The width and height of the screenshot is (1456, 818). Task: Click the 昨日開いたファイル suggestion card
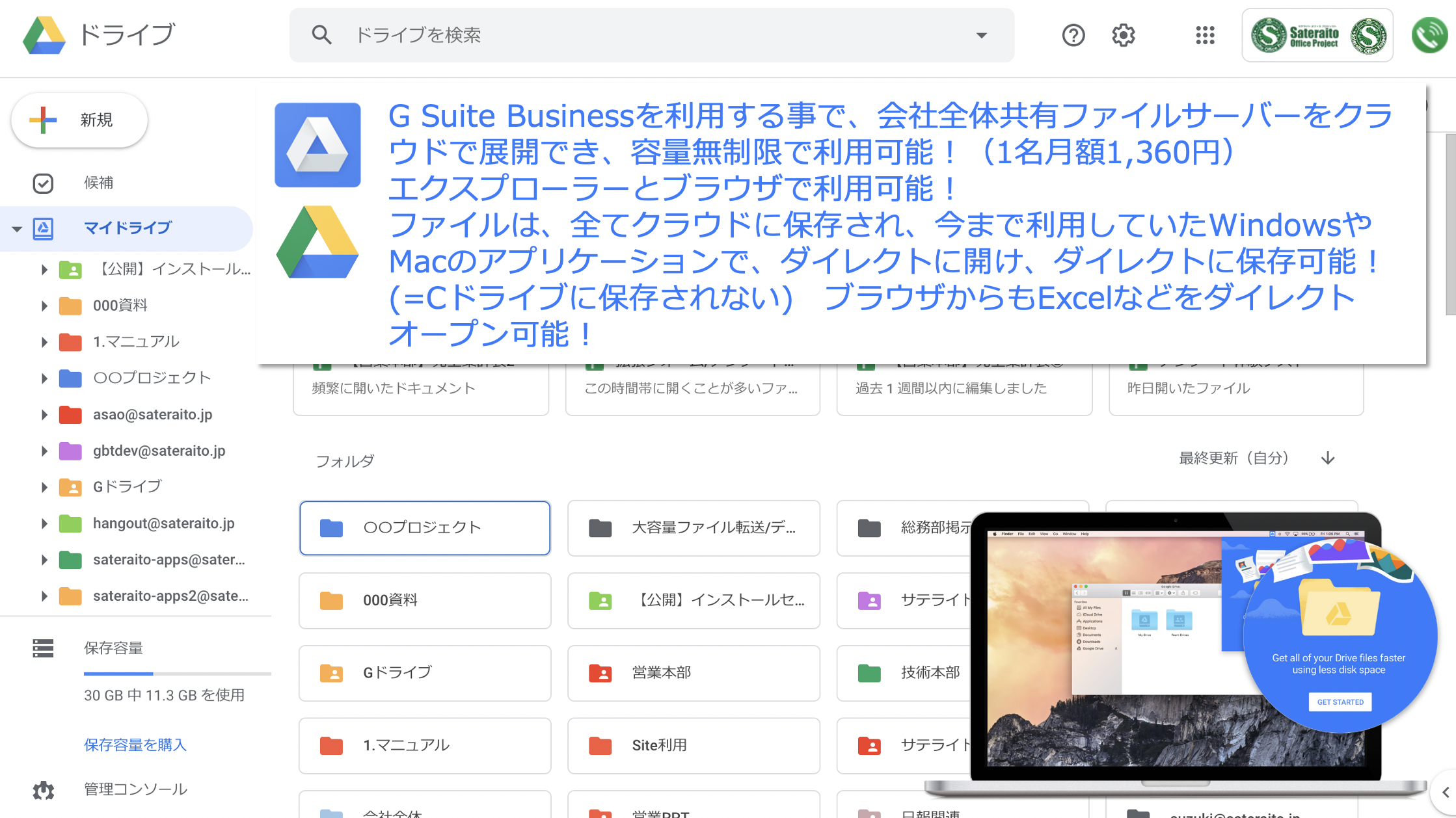(1236, 389)
